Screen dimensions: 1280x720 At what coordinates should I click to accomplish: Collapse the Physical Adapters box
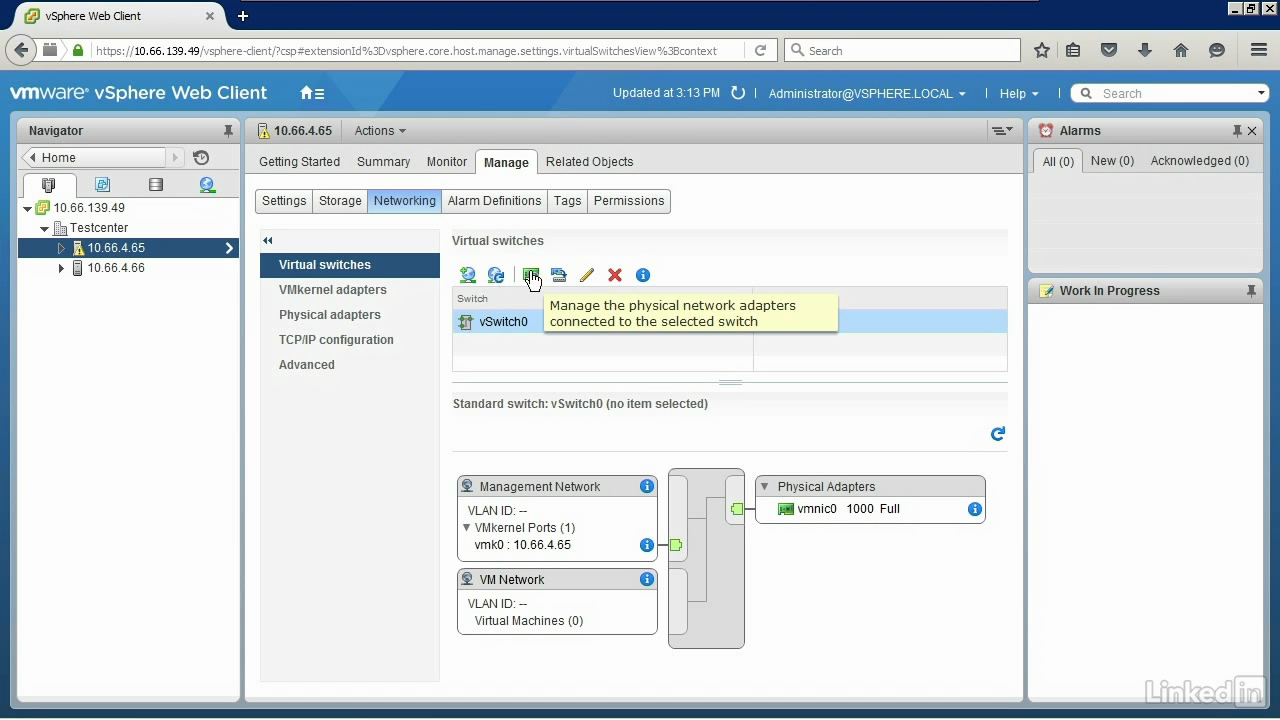[x=765, y=486]
